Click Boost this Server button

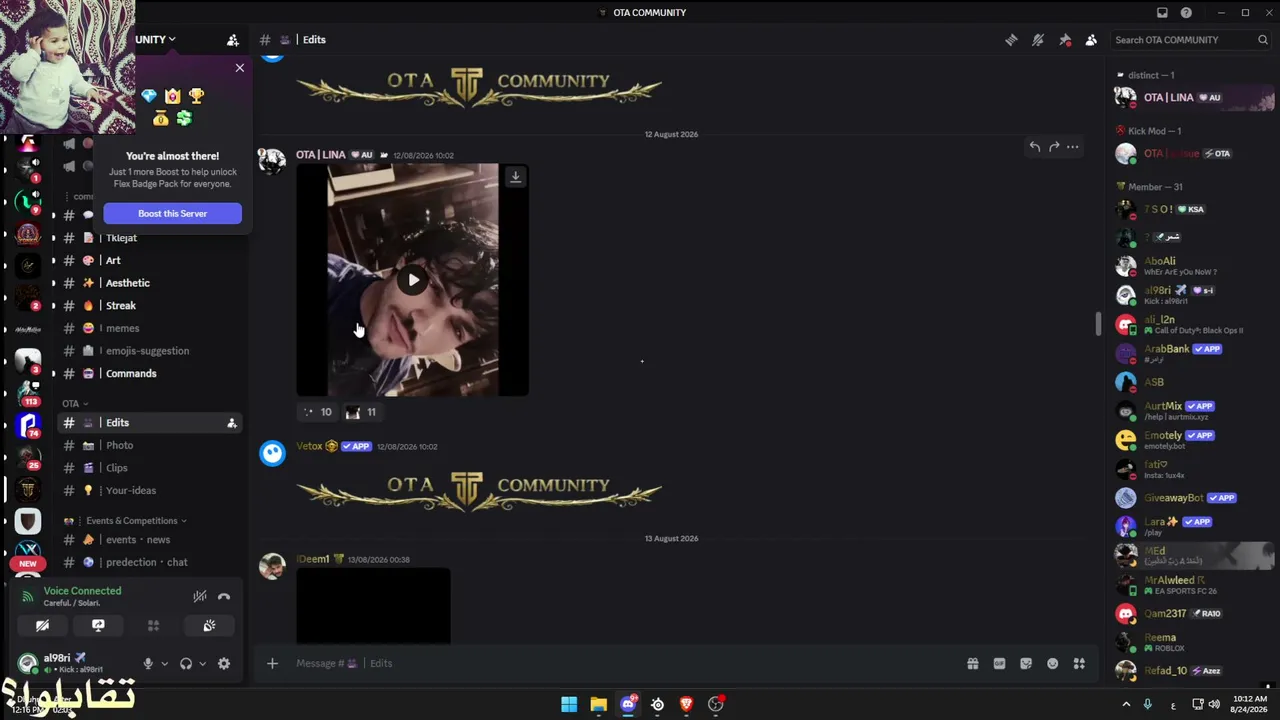[x=172, y=213]
